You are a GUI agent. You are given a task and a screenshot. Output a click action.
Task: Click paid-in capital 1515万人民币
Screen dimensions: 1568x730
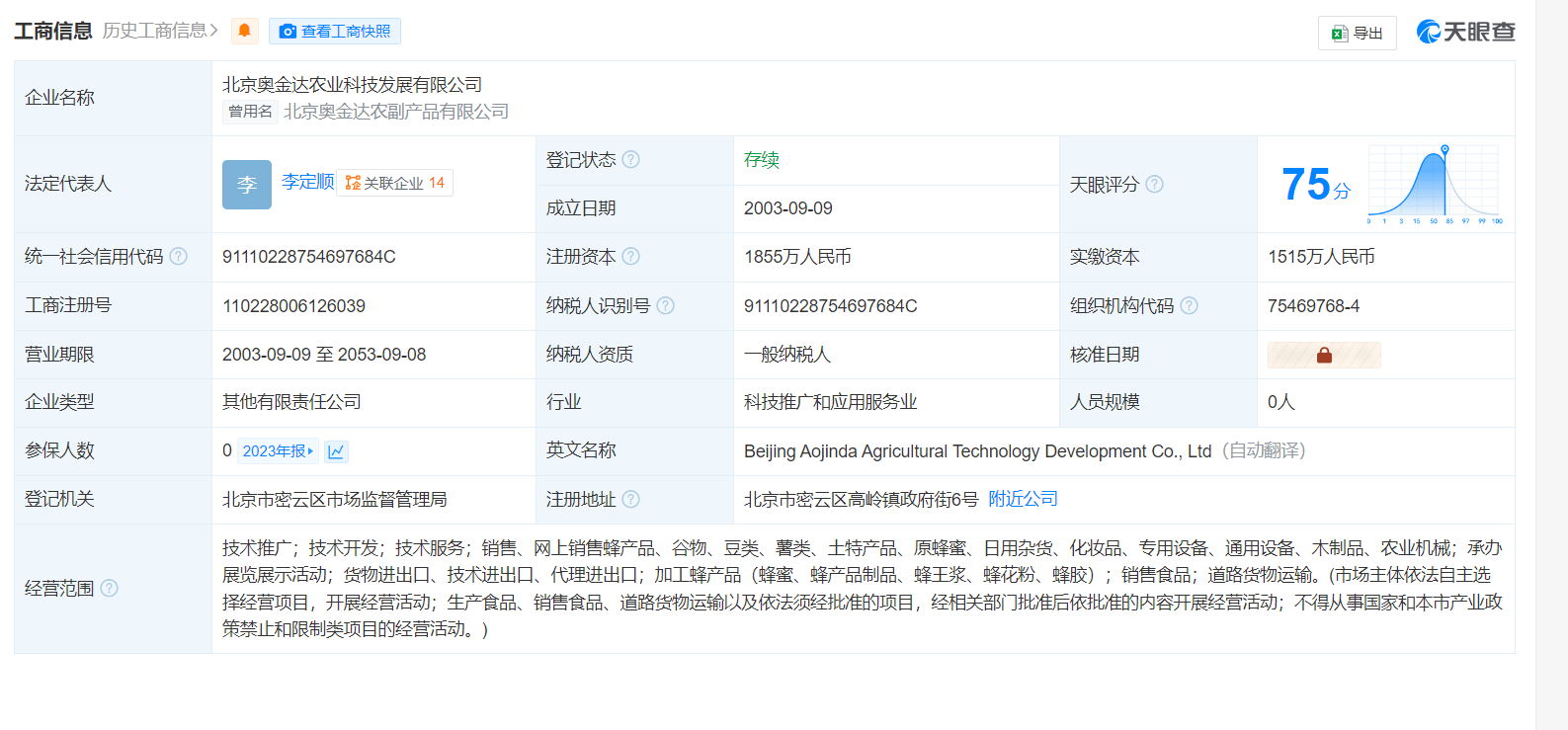click(x=1321, y=257)
